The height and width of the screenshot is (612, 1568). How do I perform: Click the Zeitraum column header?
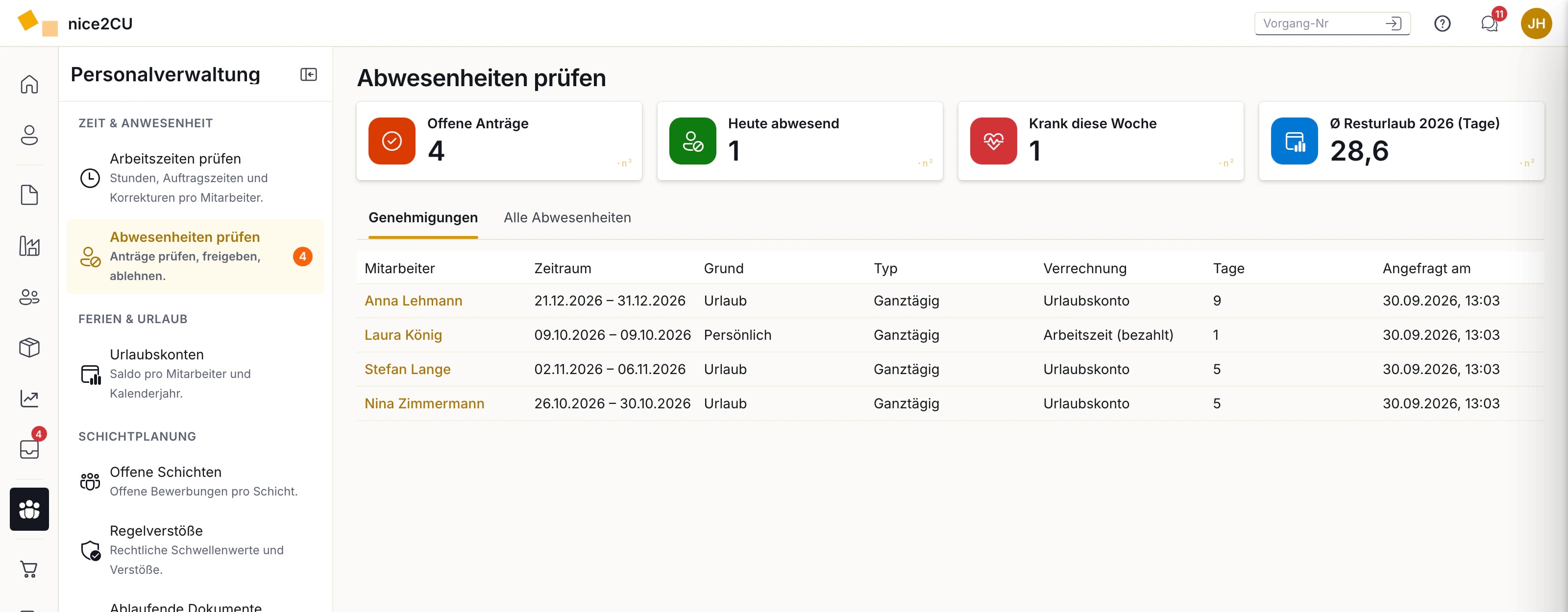(x=563, y=268)
